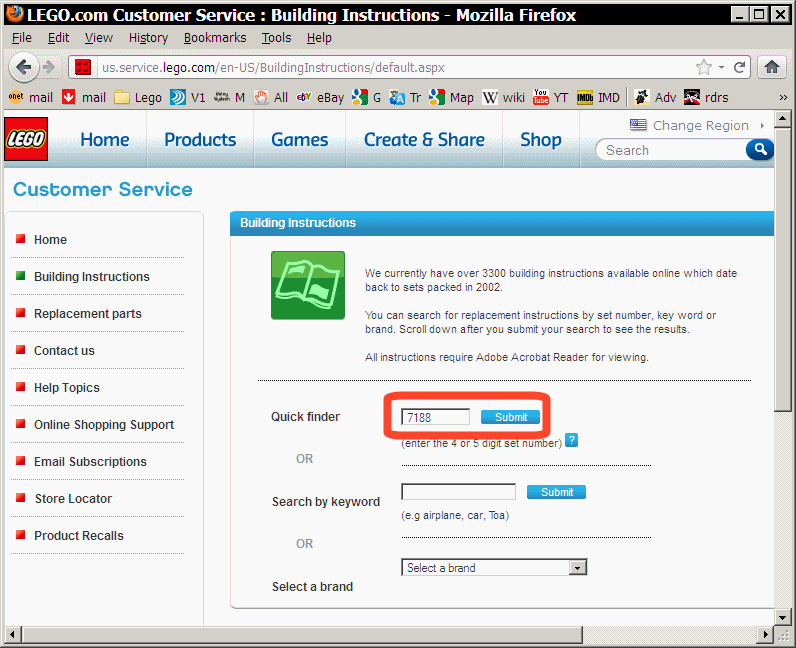Screen dimensions: 796x648
Task: Open the Wikipedia wiki bookmark
Action: (x=504, y=97)
